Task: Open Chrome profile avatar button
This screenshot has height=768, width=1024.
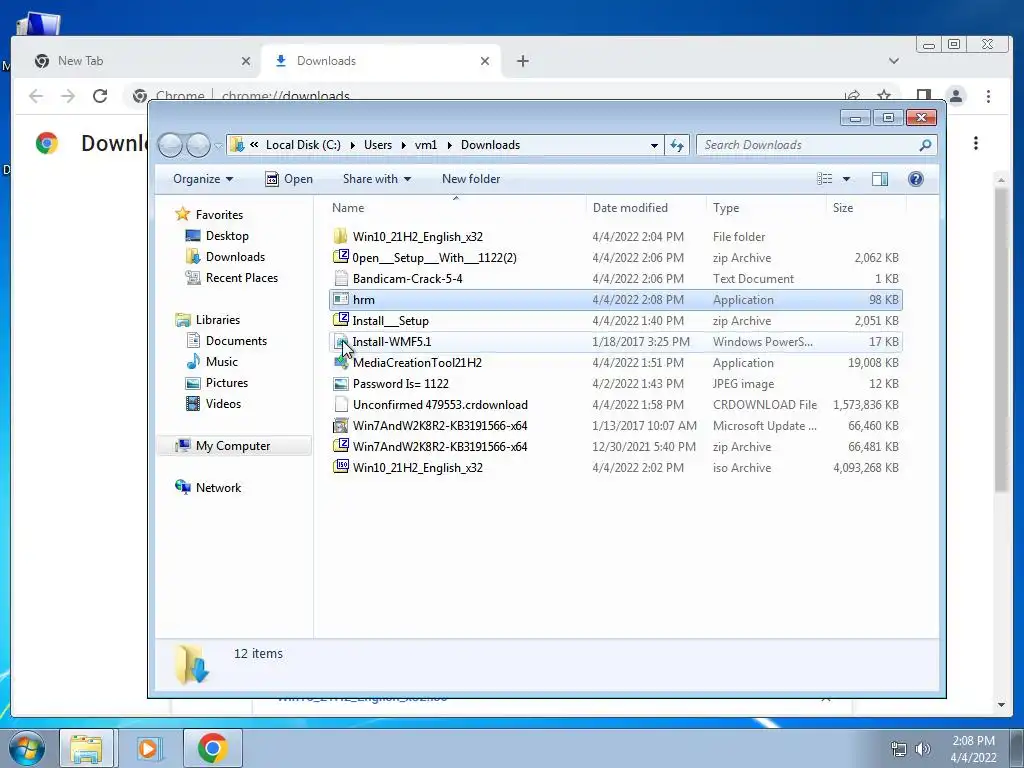Action: pyautogui.click(x=956, y=96)
